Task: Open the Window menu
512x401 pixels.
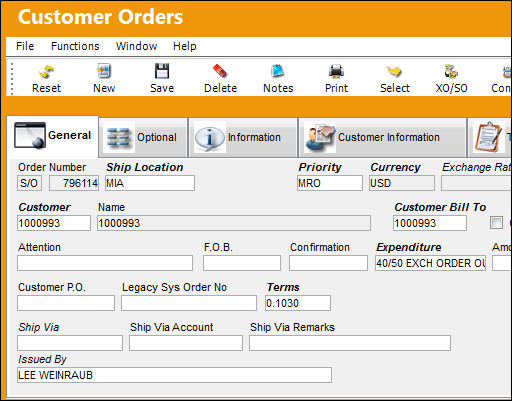Action: [x=137, y=46]
